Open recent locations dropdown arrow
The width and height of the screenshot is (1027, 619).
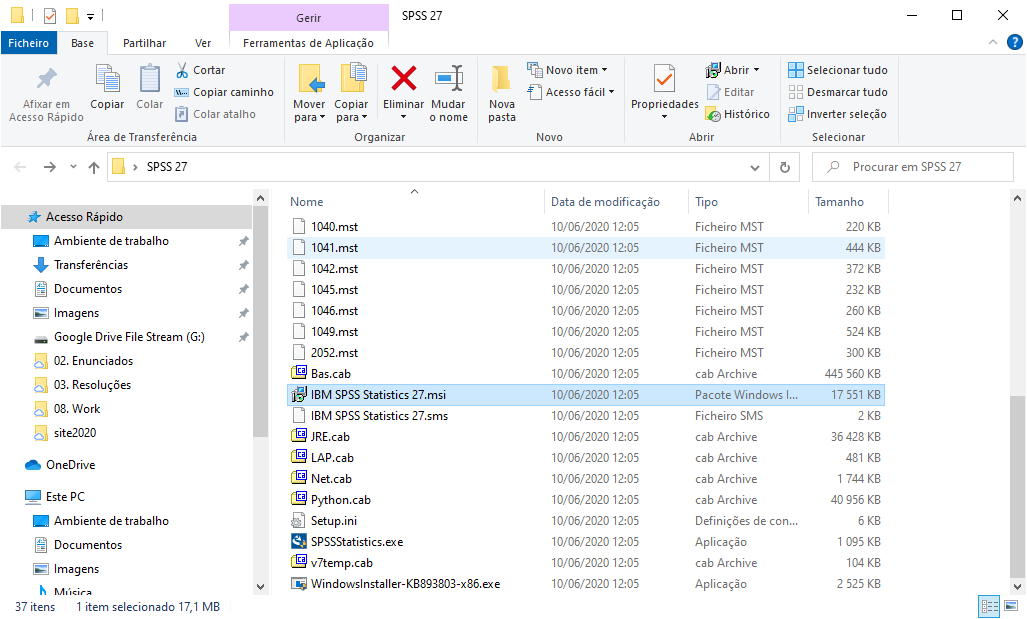pos(73,167)
